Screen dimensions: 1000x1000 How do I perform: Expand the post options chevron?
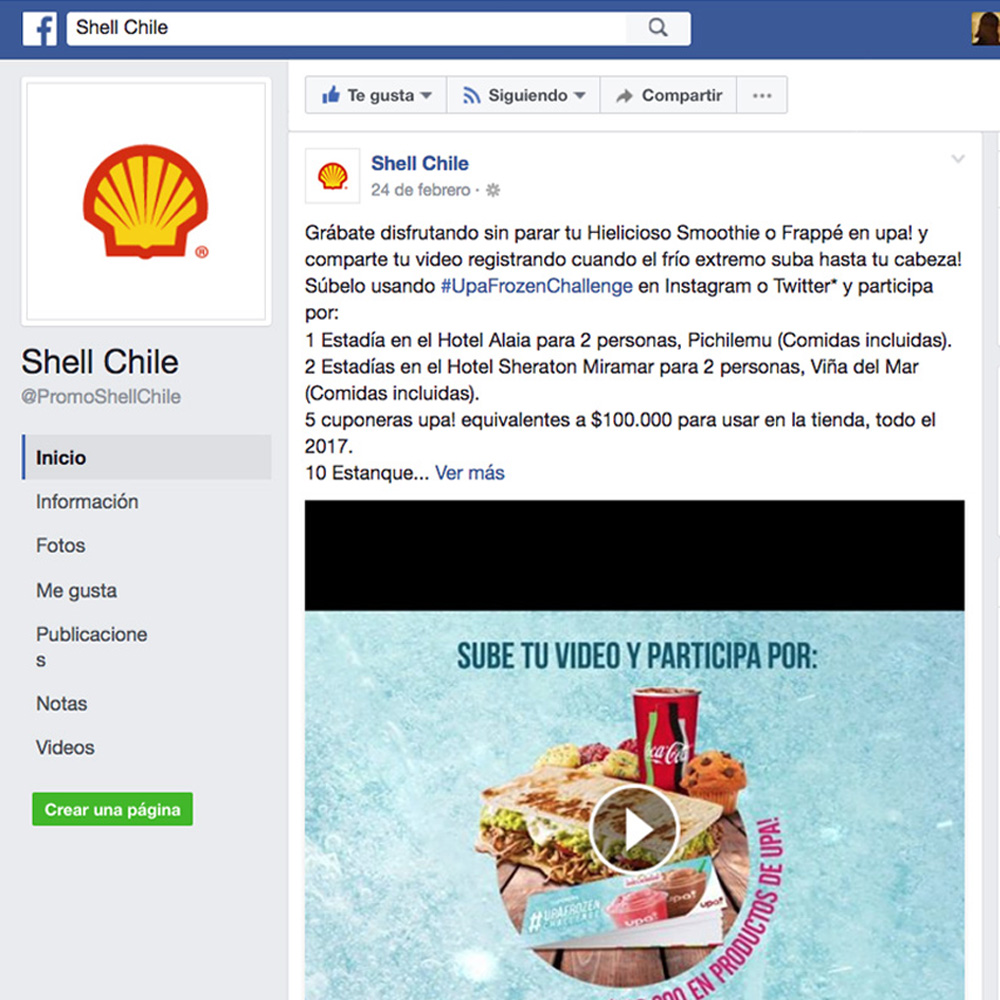coord(958,160)
